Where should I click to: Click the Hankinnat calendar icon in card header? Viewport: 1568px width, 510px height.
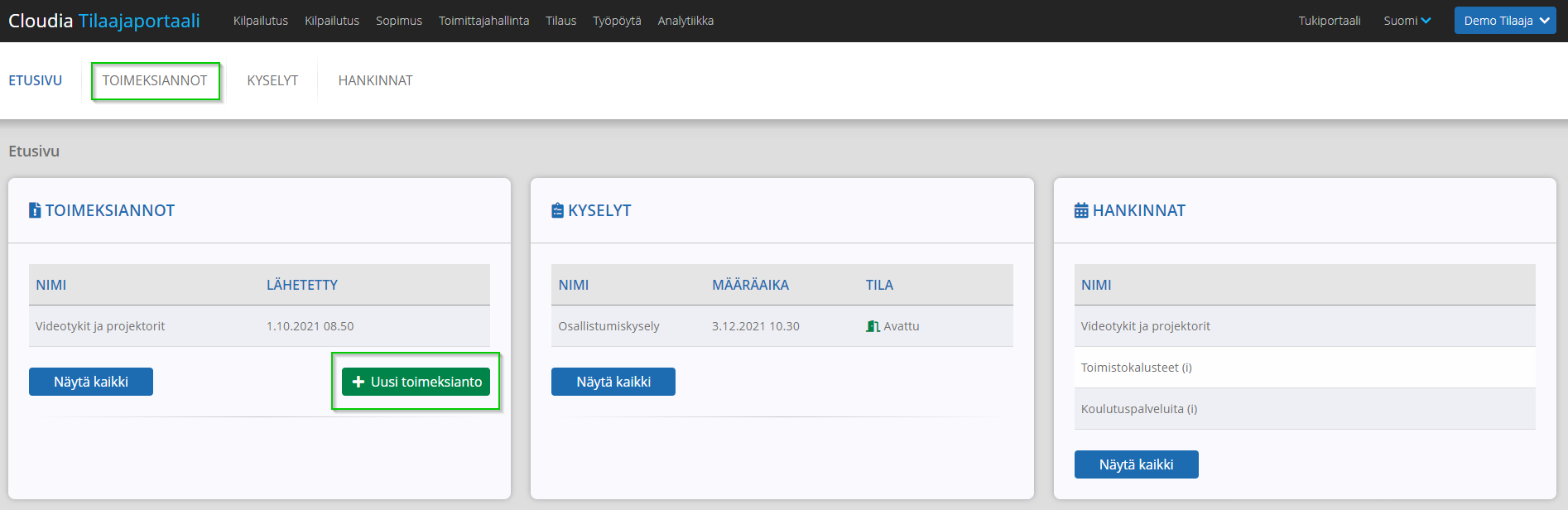[1081, 210]
